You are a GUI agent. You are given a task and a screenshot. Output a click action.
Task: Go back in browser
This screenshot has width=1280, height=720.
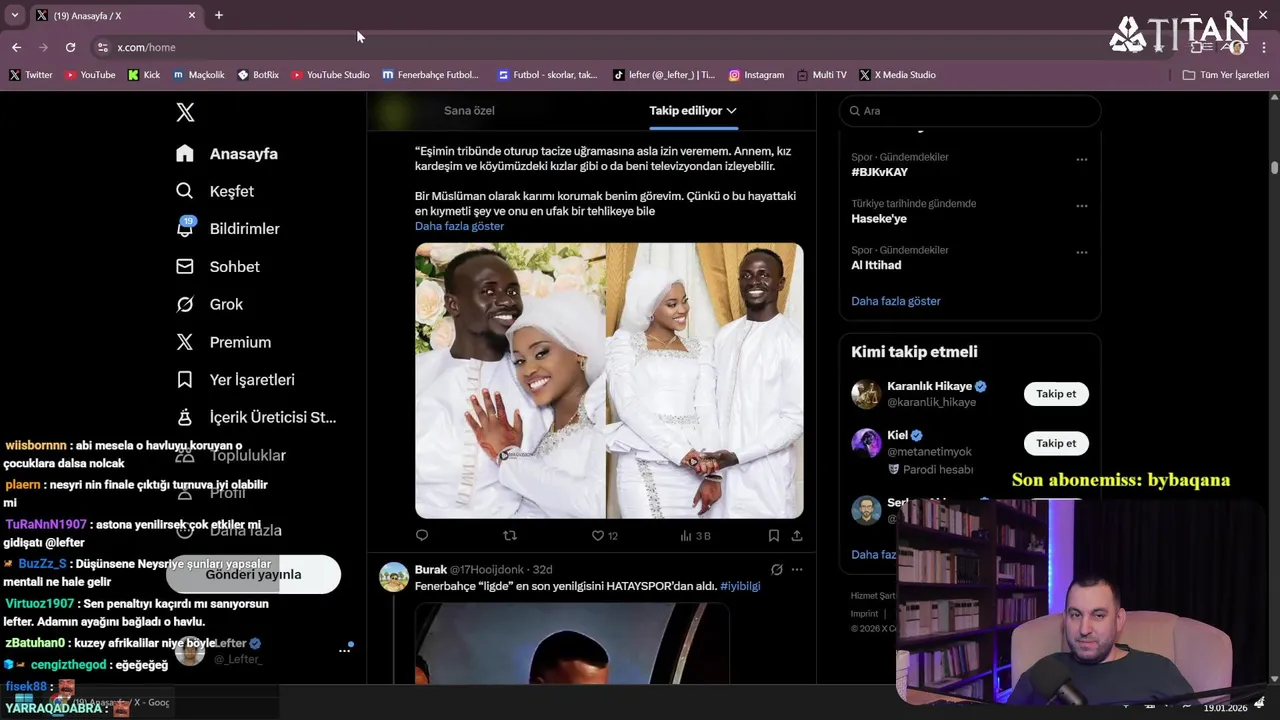coord(16,47)
